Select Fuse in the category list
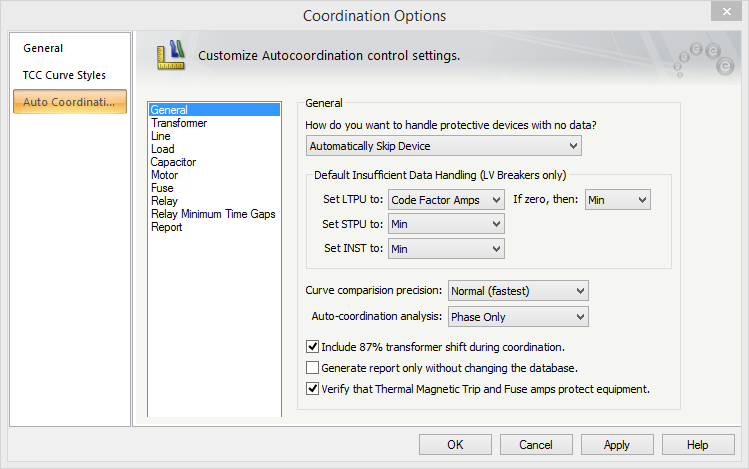 point(162,188)
